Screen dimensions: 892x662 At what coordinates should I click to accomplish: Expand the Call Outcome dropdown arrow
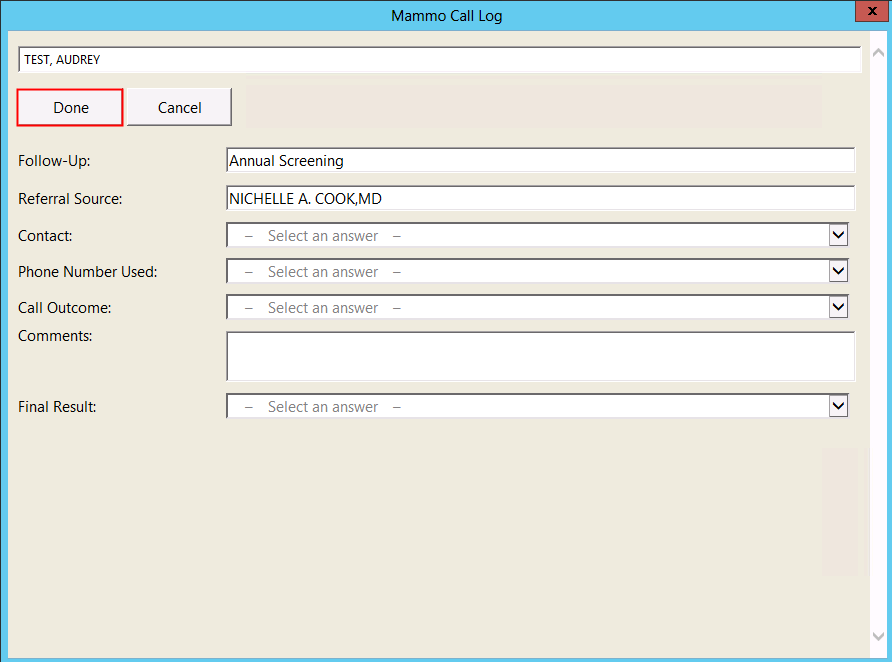(838, 308)
